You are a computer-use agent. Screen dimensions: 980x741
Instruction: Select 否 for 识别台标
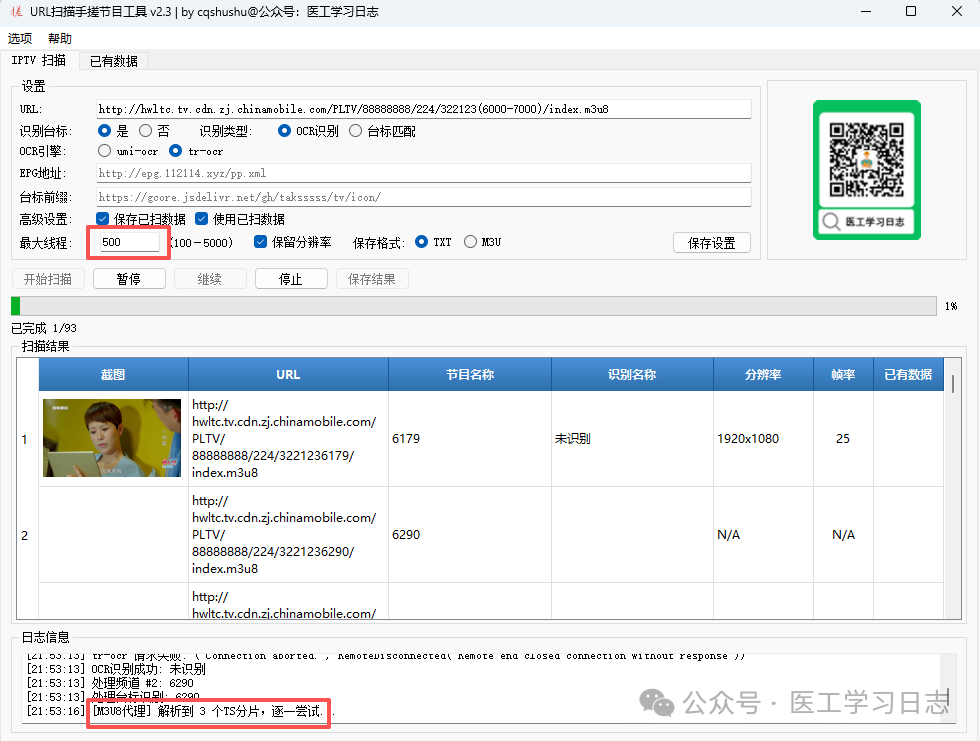pyautogui.click(x=146, y=130)
